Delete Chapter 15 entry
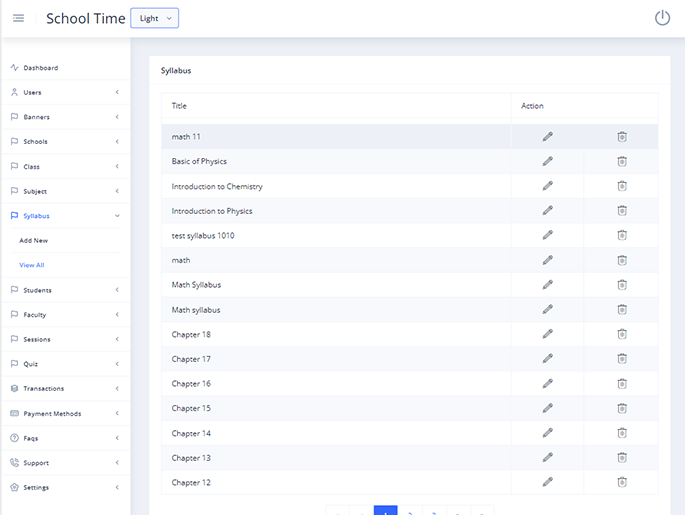This screenshot has height=515, width=685. tap(622, 408)
